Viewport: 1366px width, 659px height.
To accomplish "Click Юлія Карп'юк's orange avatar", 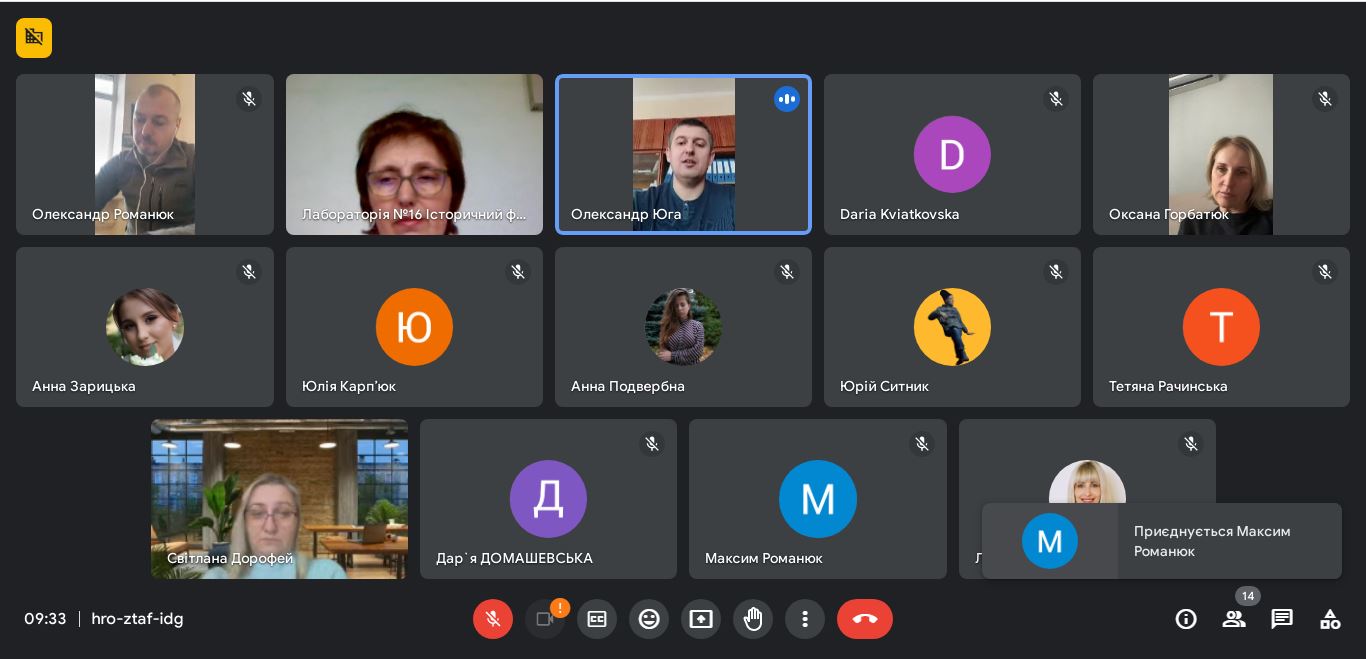I will [414, 327].
